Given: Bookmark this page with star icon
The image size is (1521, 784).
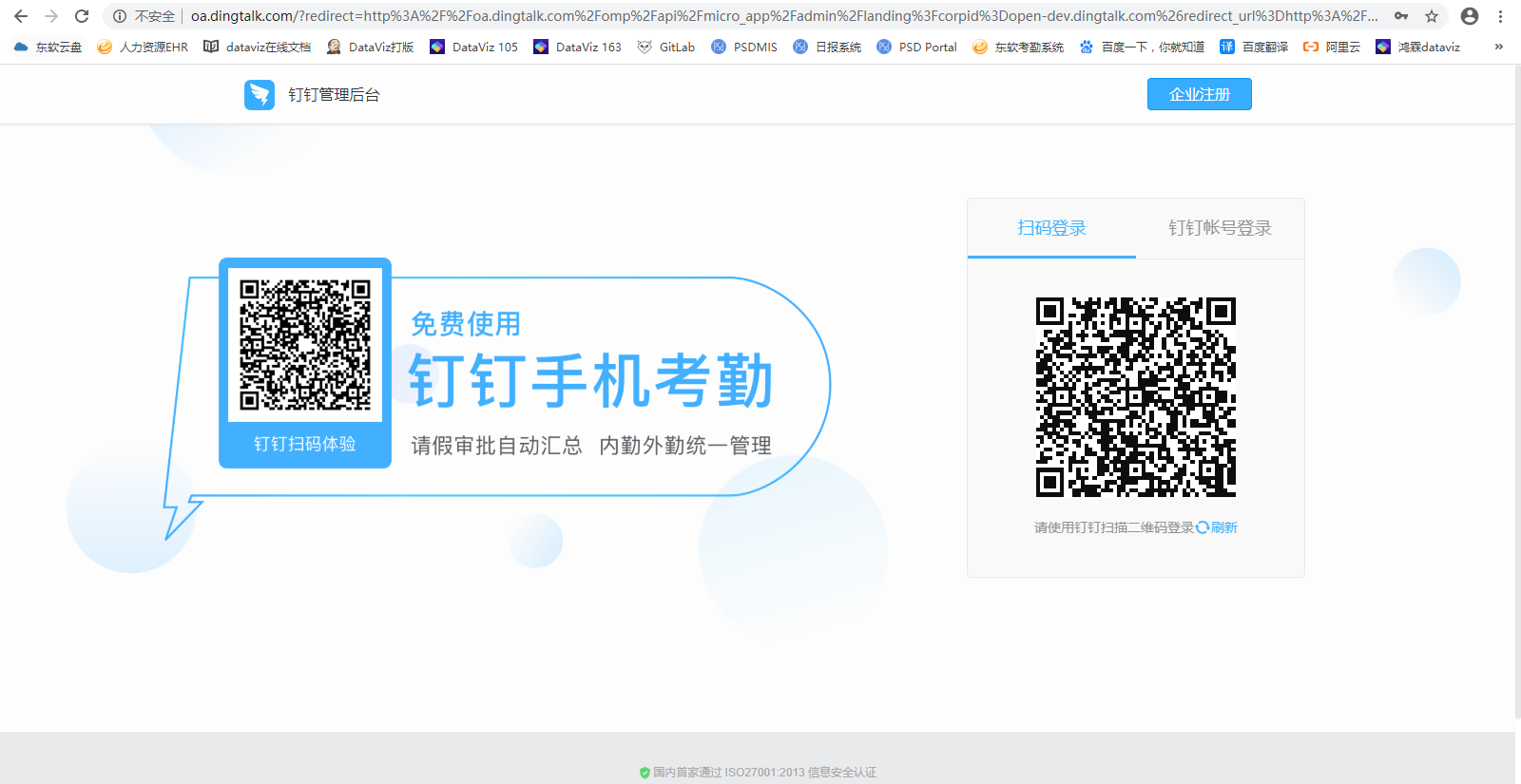Looking at the screenshot, I should (x=1432, y=16).
